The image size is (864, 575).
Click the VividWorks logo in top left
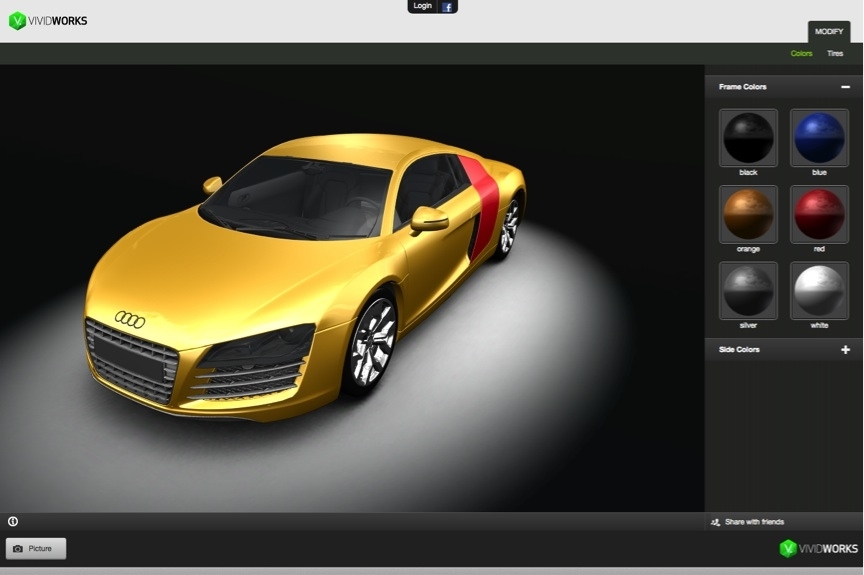tap(48, 20)
